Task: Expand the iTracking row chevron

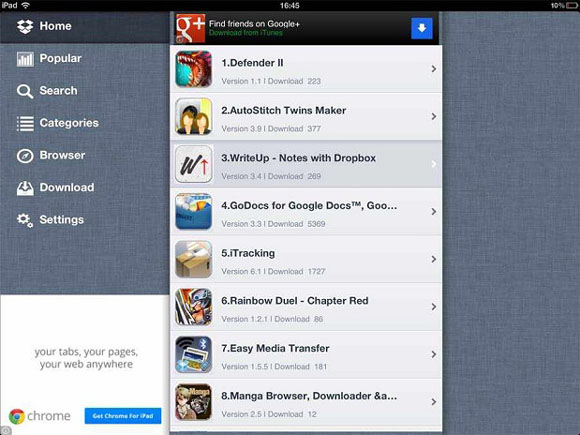Action: click(434, 259)
